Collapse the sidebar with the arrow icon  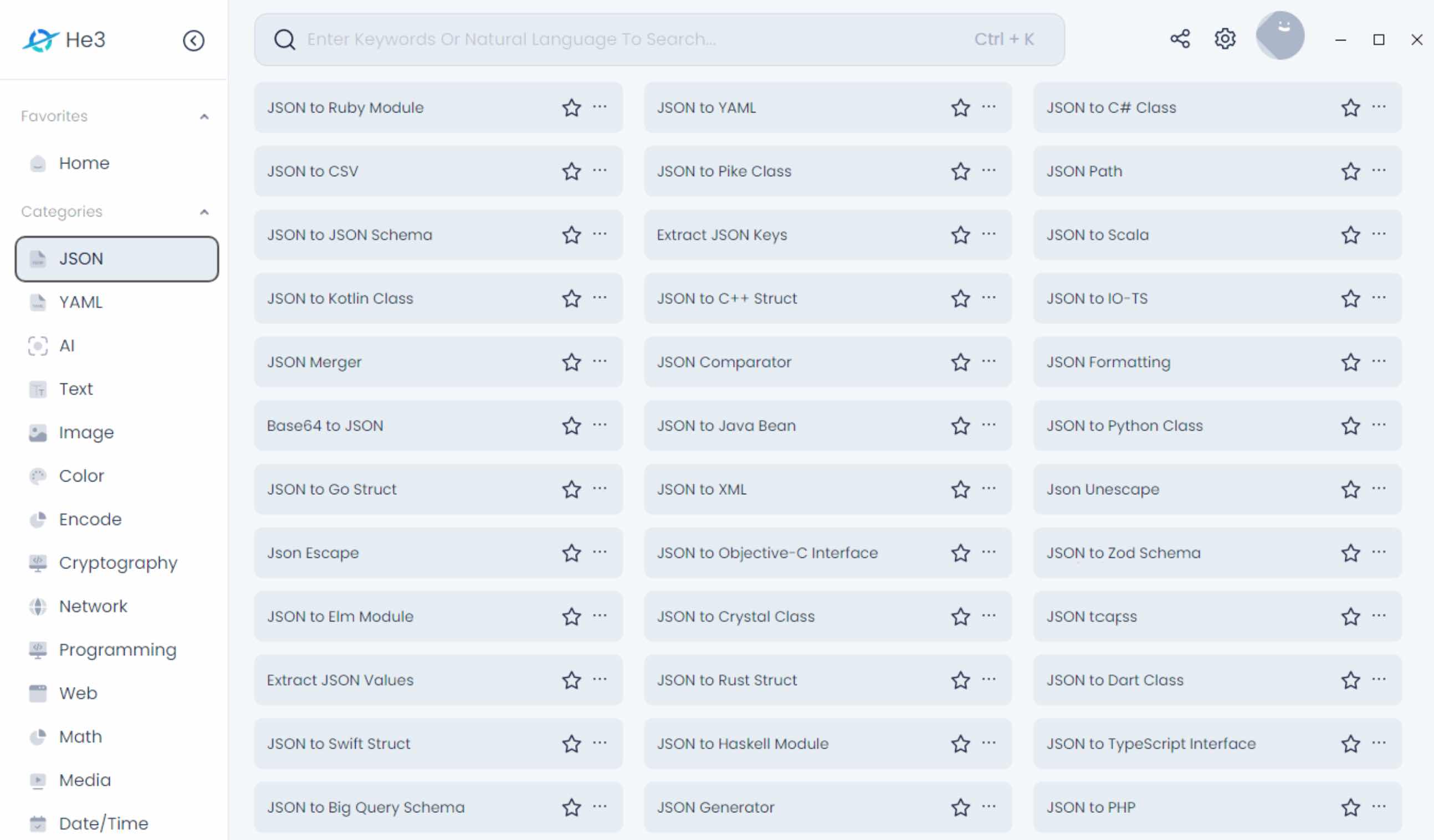tap(193, 40)
